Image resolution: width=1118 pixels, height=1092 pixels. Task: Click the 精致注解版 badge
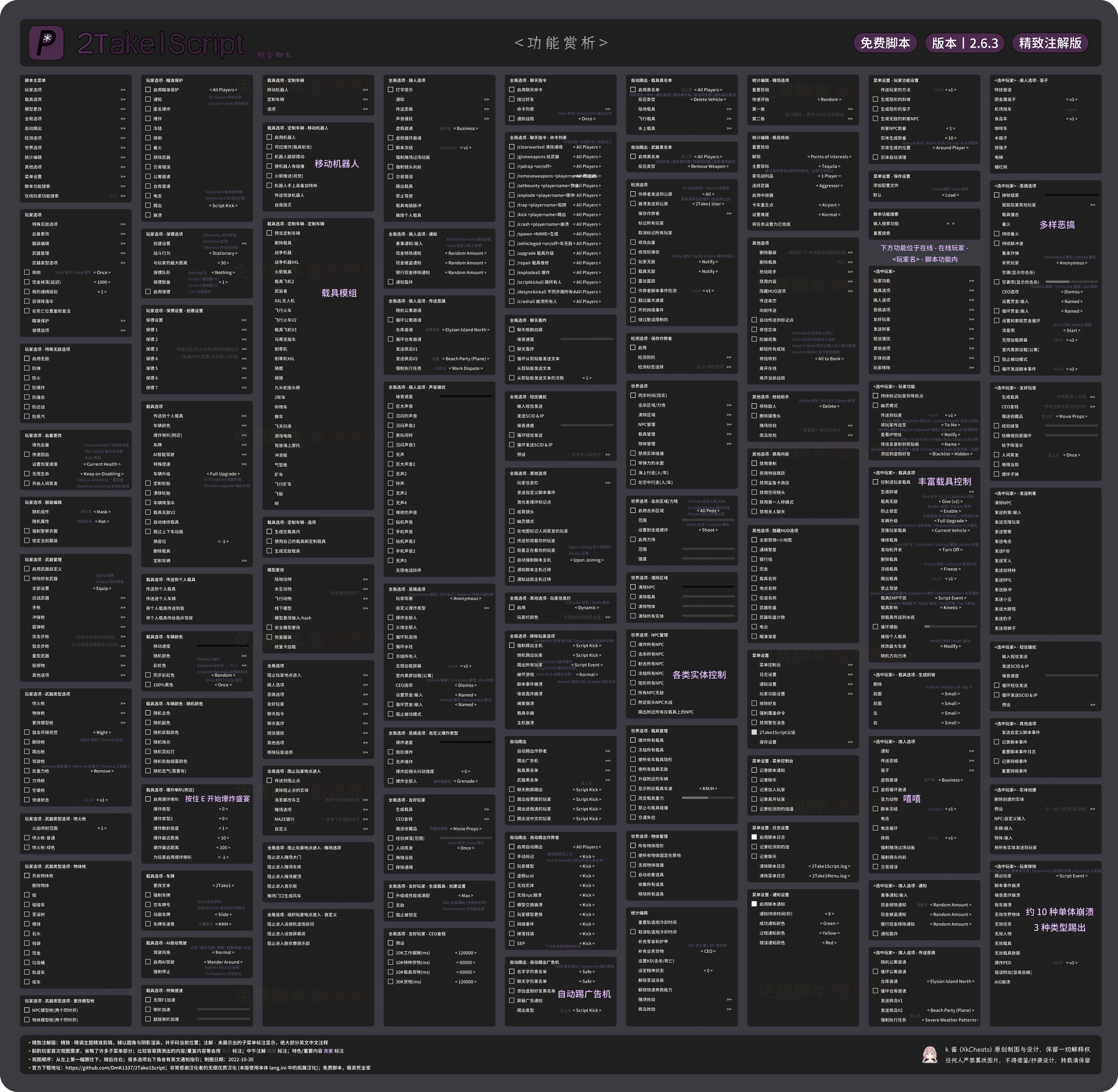tap(1050, 43)
